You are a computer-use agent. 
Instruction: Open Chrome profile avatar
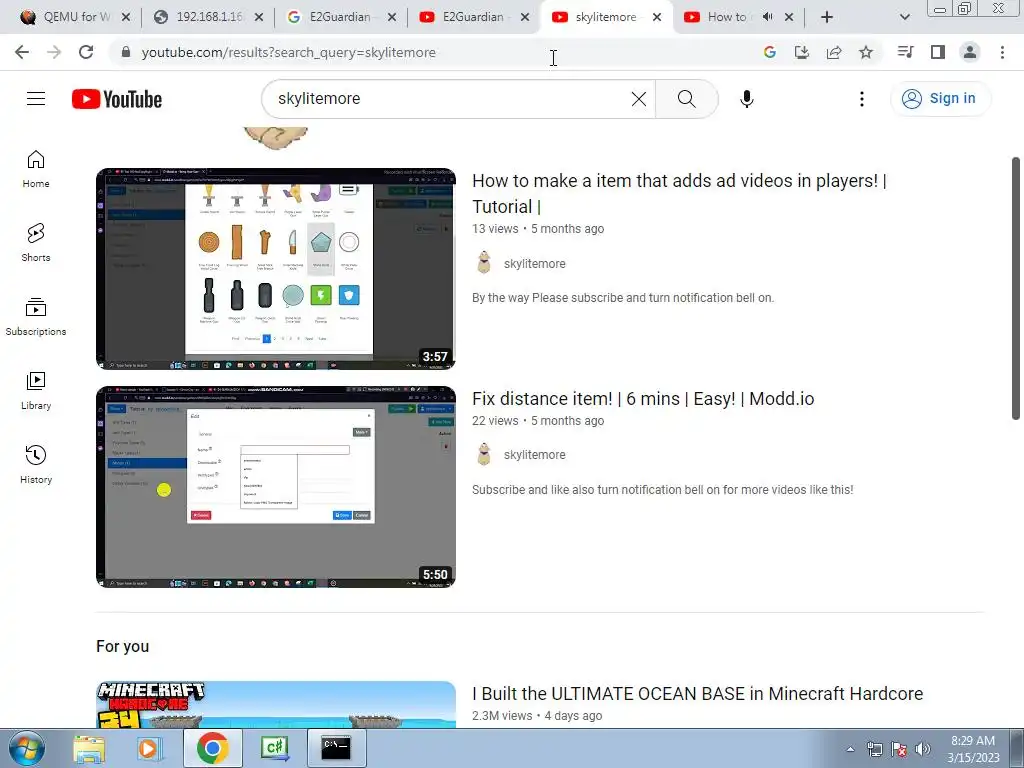coord(970,52)
